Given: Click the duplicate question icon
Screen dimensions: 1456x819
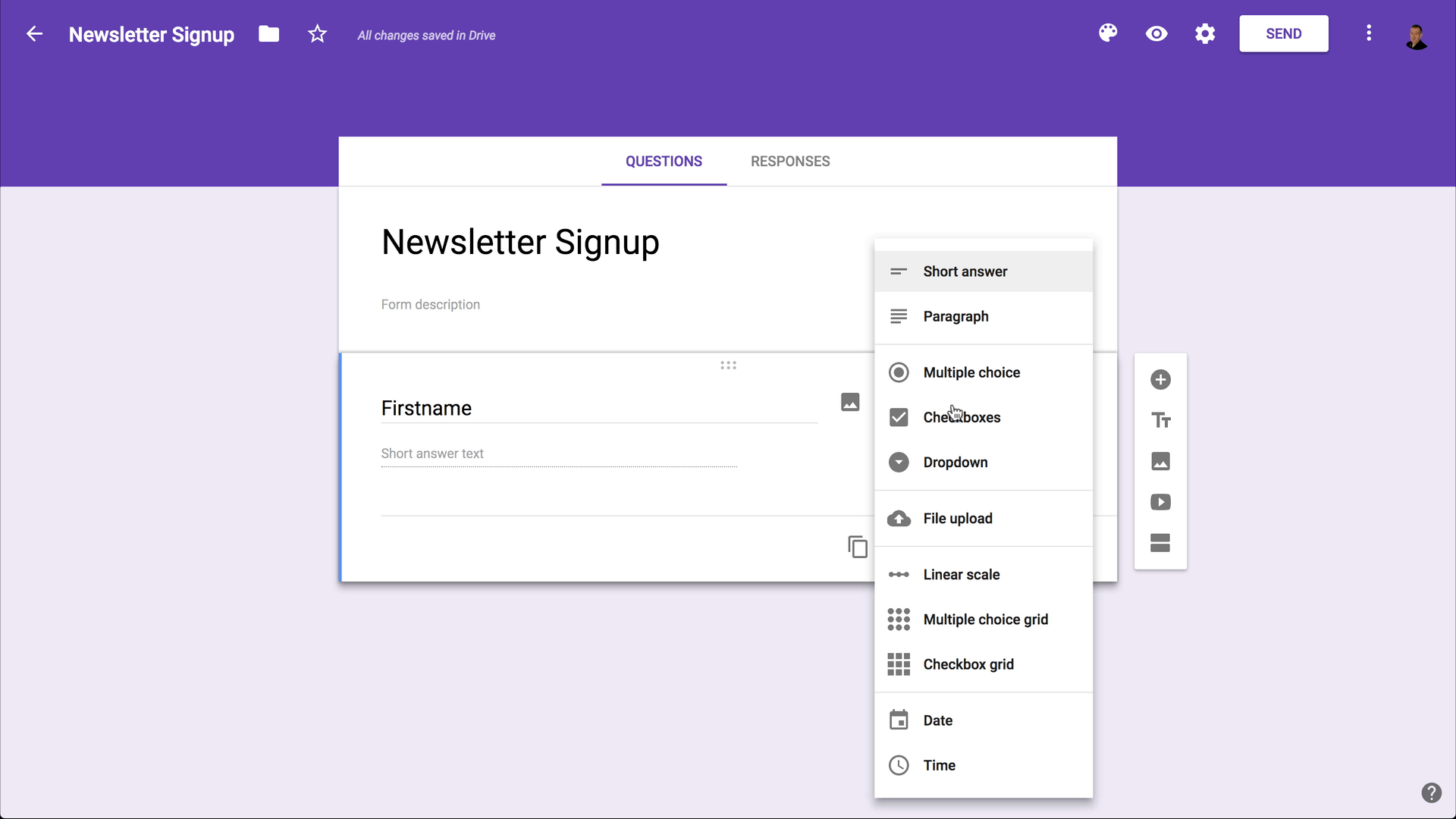Looking at the screenshot, I should [857, 546].
